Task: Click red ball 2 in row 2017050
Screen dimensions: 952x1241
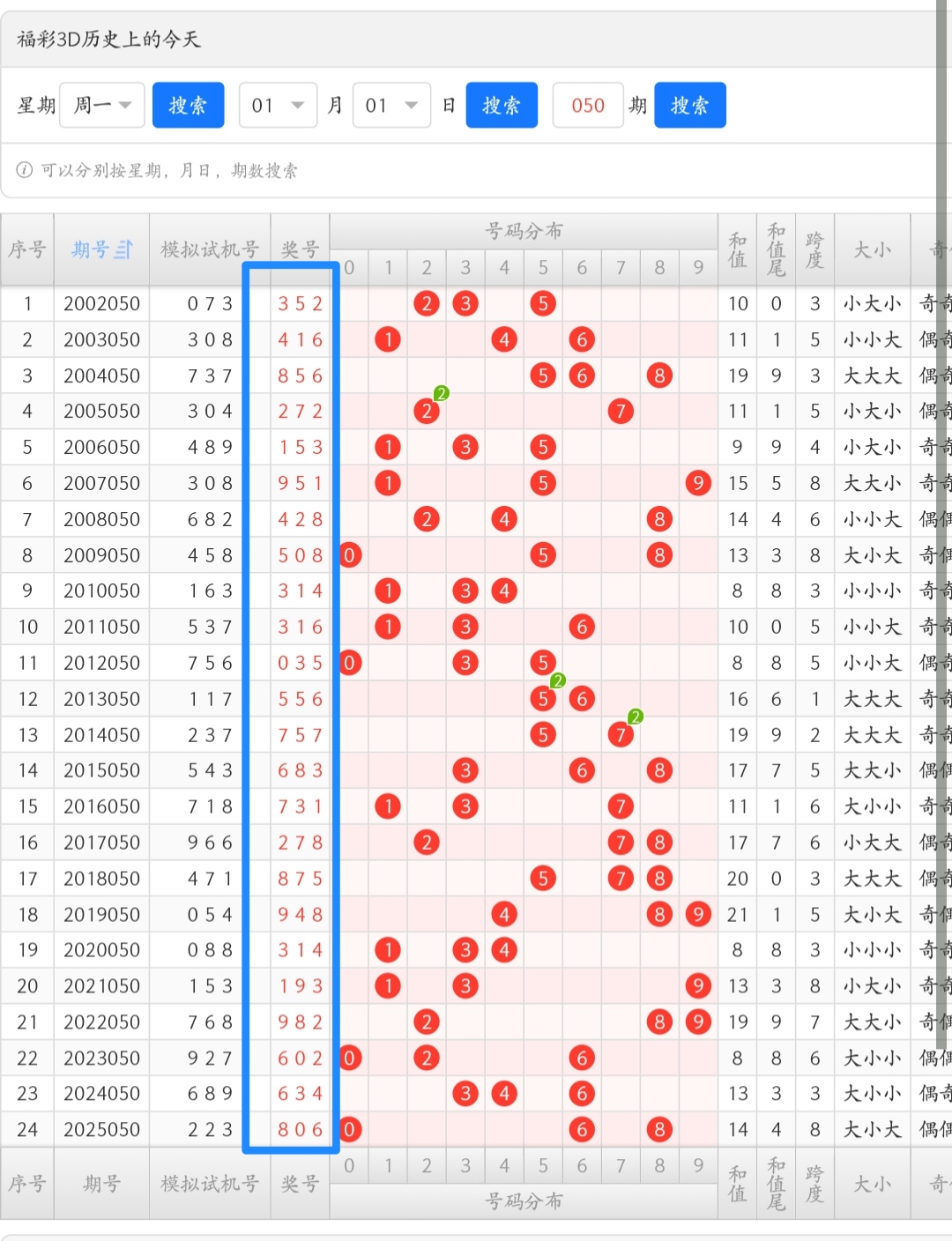Action: point(427,843)
